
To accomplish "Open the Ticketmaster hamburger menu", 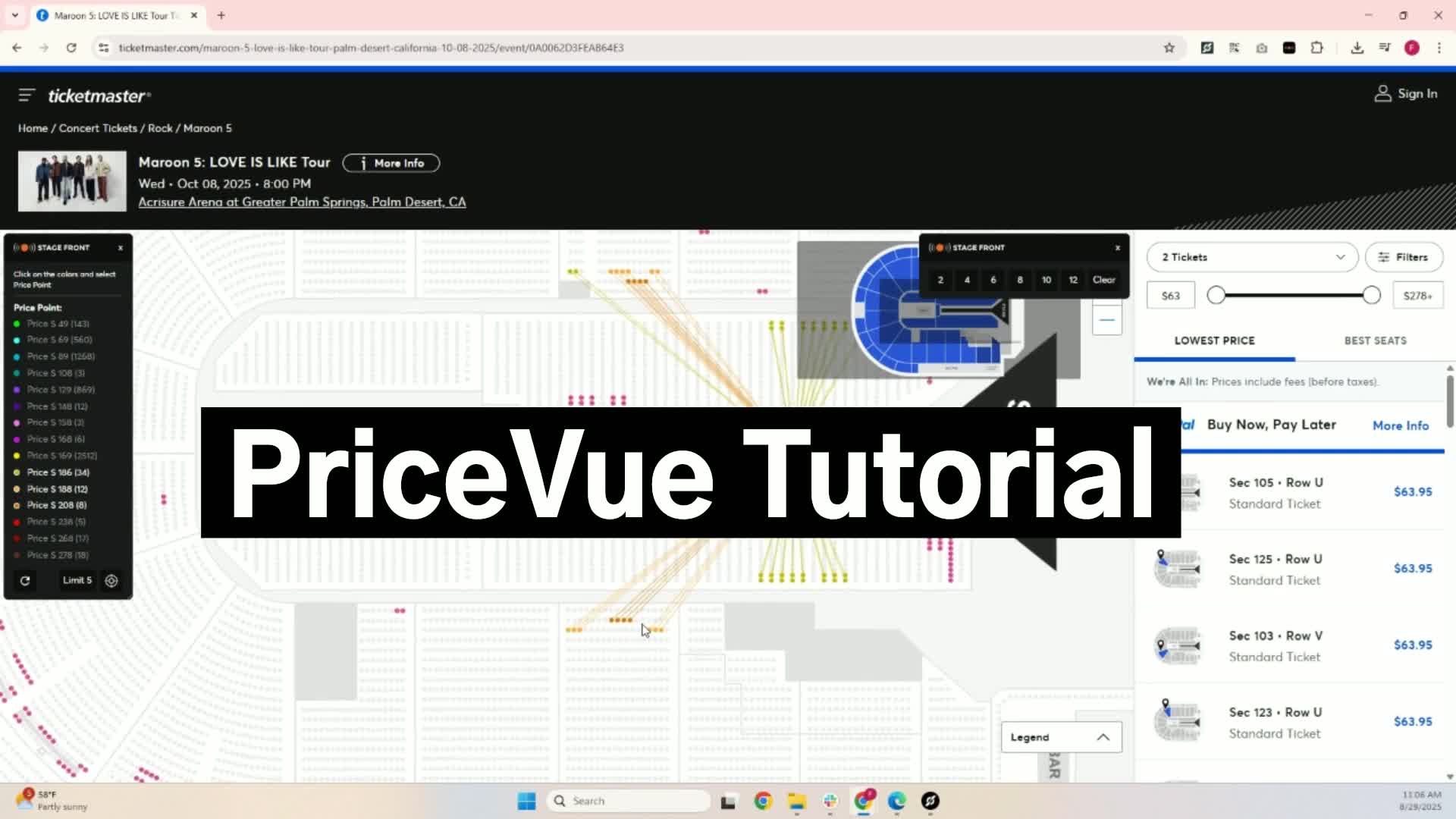I will (27, 95).
